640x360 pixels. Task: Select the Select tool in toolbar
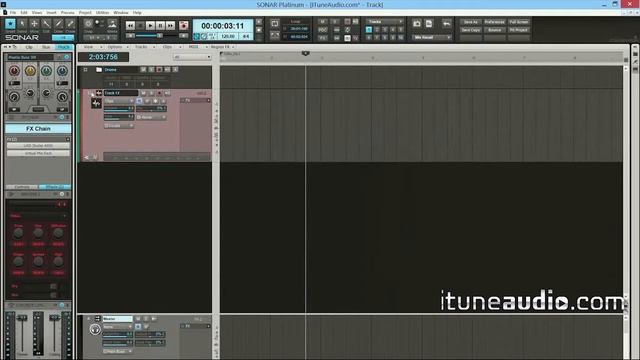[22, 24]
